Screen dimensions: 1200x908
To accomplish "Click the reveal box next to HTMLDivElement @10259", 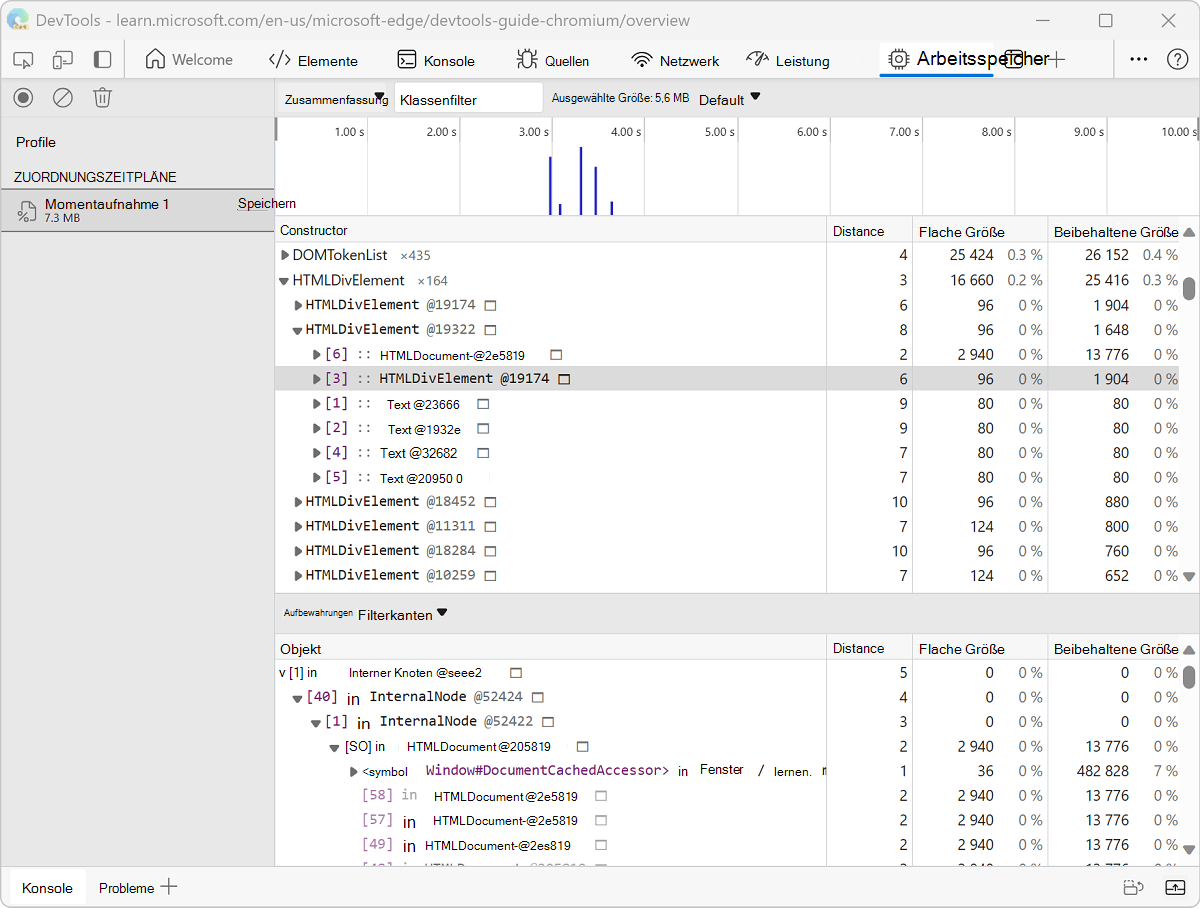I will point(490,576).
